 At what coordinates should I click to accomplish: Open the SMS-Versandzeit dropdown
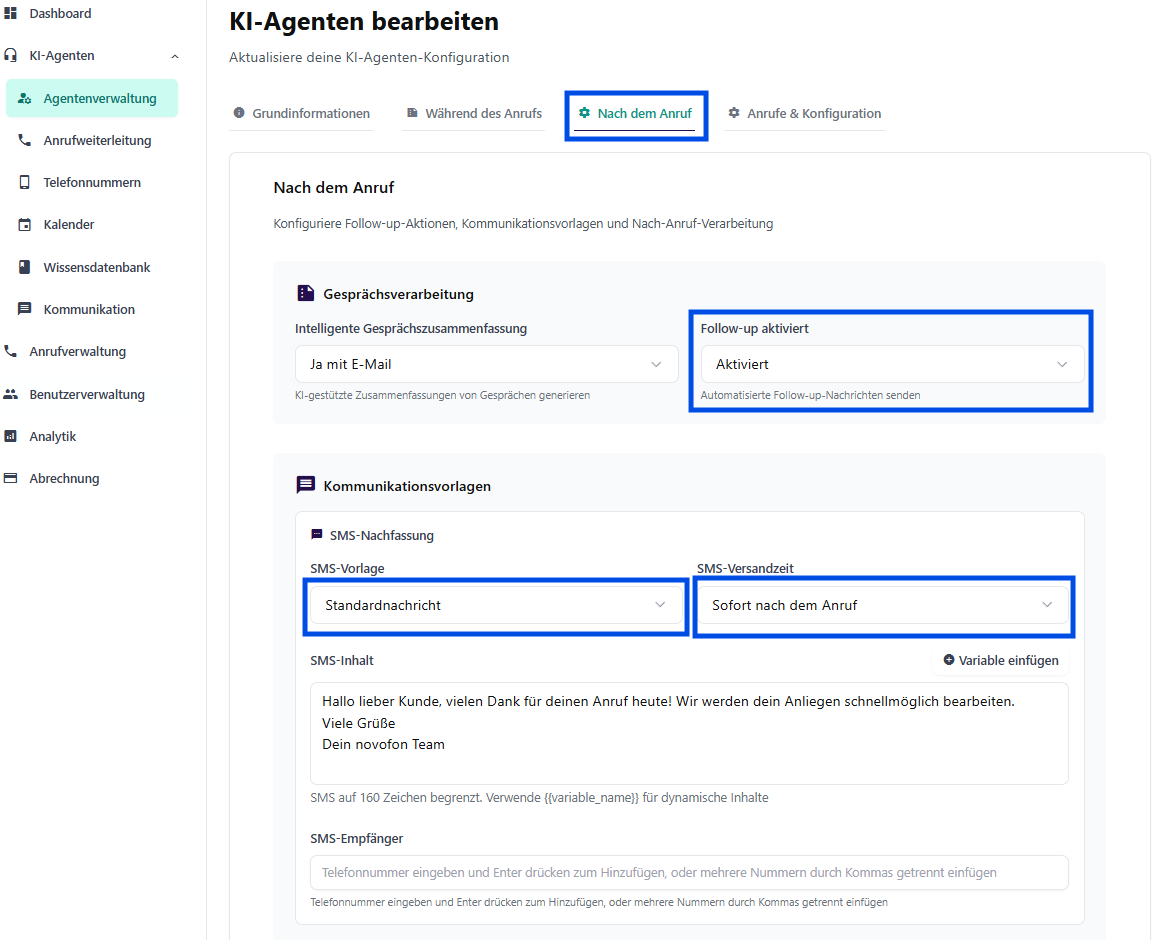coord(883,605)
